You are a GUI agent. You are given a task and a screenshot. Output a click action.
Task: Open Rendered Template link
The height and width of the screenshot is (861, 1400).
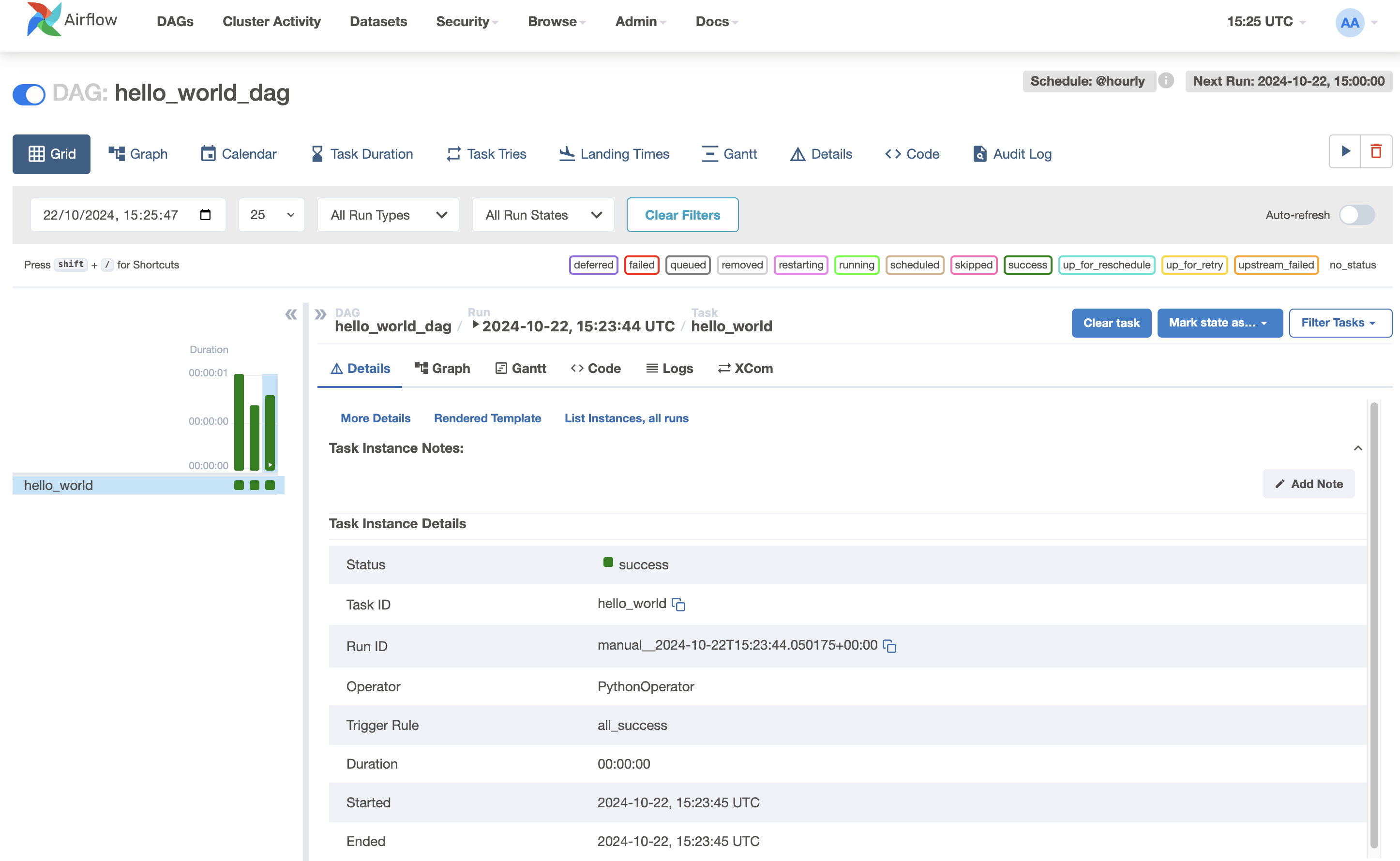tap(487, 418)
